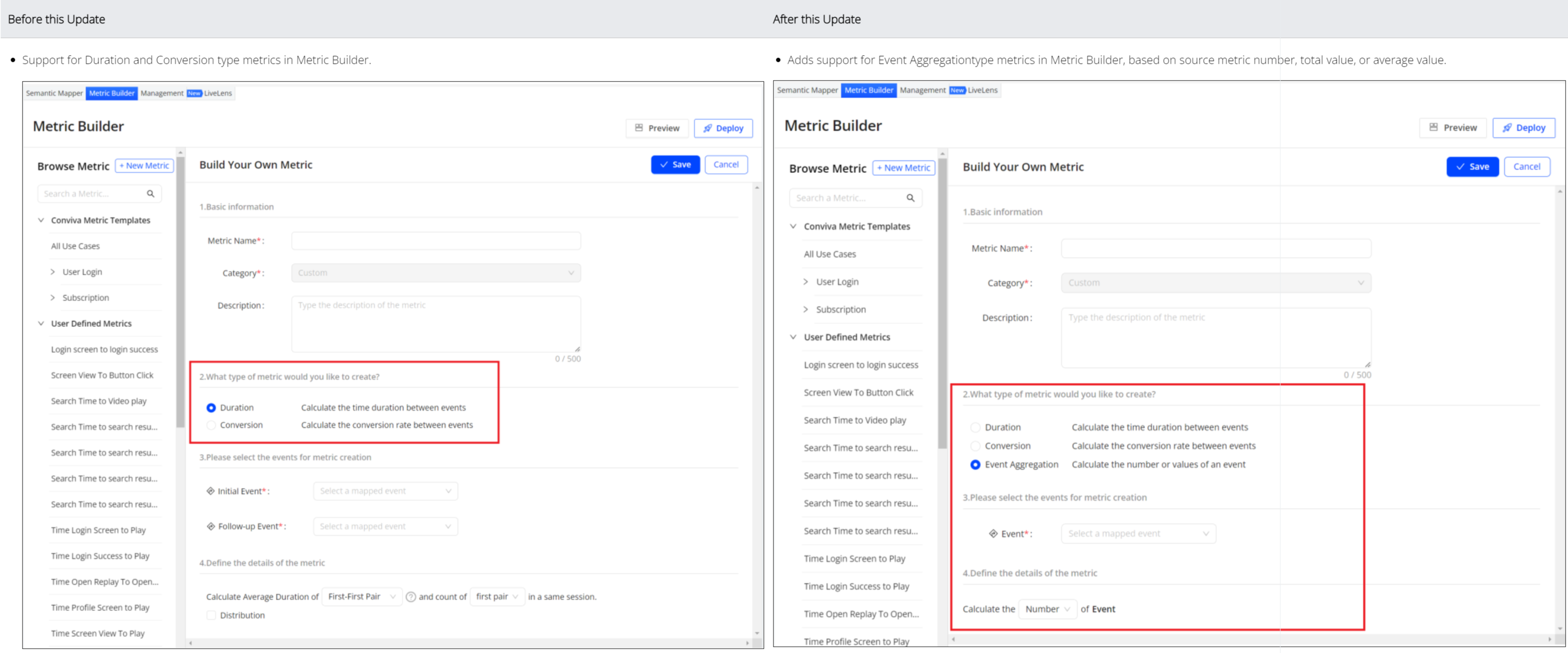
Task: Select 'Screen View To Button Click' in After screenshot
Action: pyautogui.click(x=858, y=393)
